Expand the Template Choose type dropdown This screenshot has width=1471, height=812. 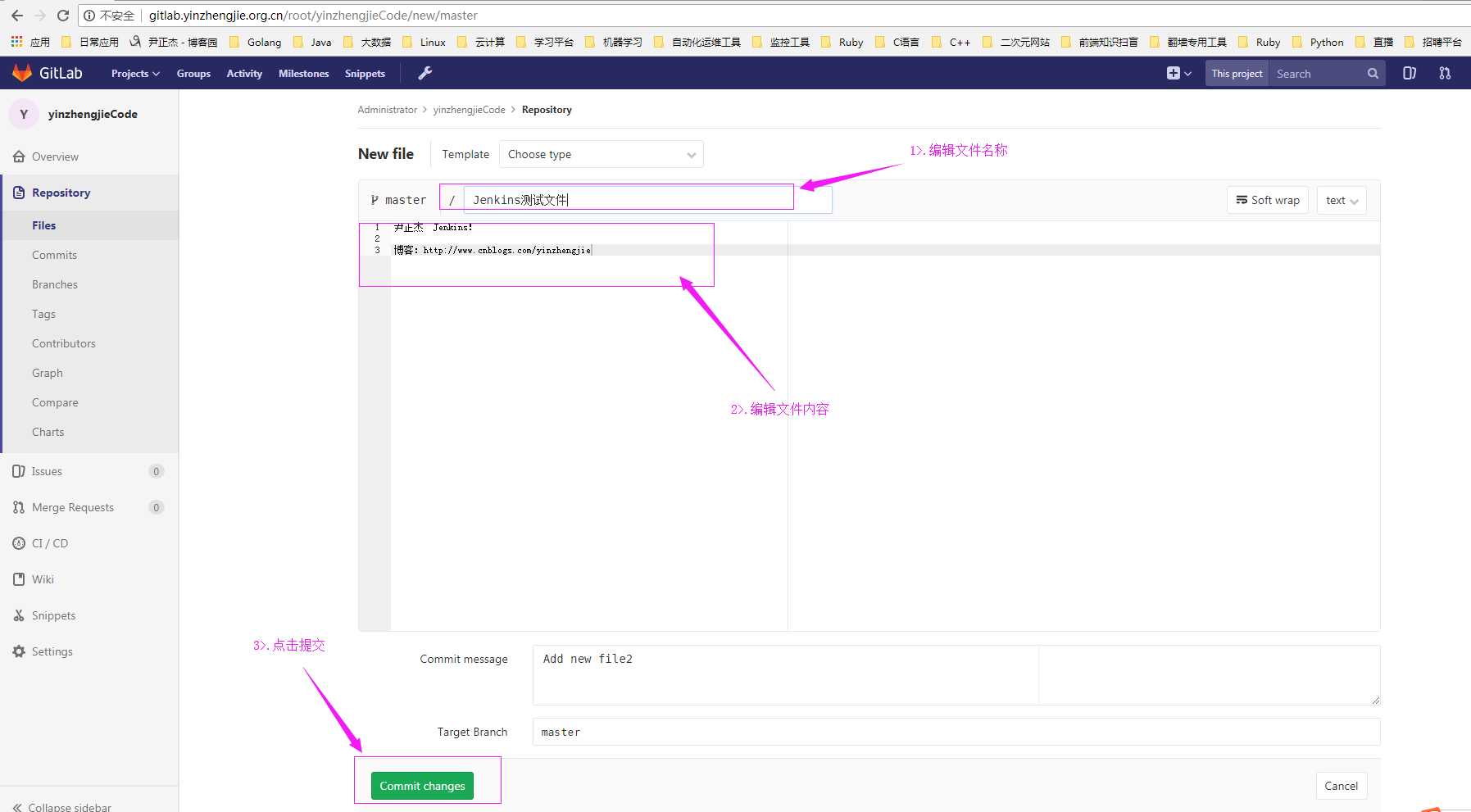(x=602, y=154)
